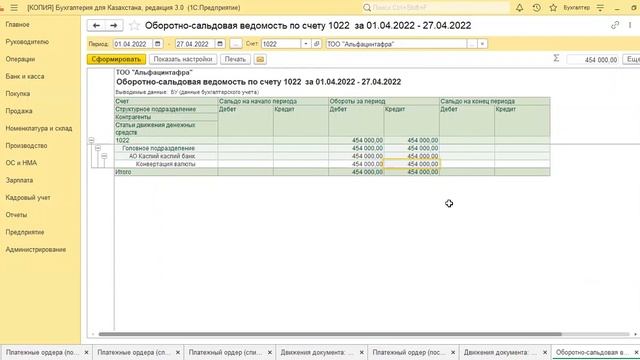Close the Платежный ордер (спи... tab
Image resolution: width=640 pixels, height=360 pixels.
tap(269, 352)
